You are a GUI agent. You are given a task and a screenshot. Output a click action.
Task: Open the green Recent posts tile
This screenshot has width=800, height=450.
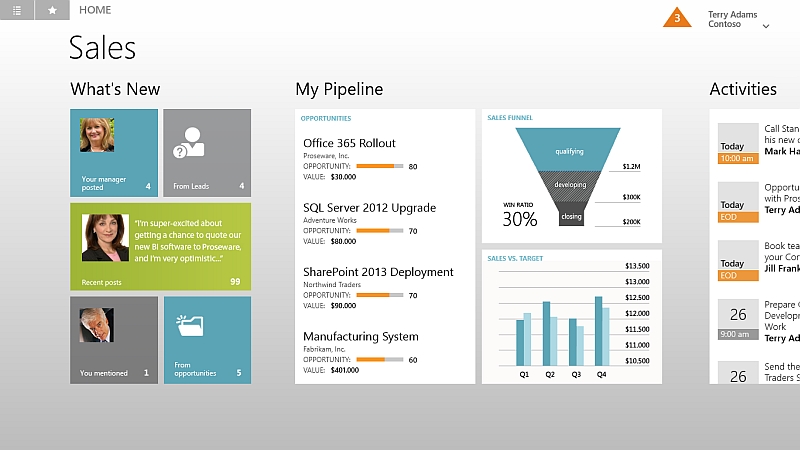click(x=160, y=246)
